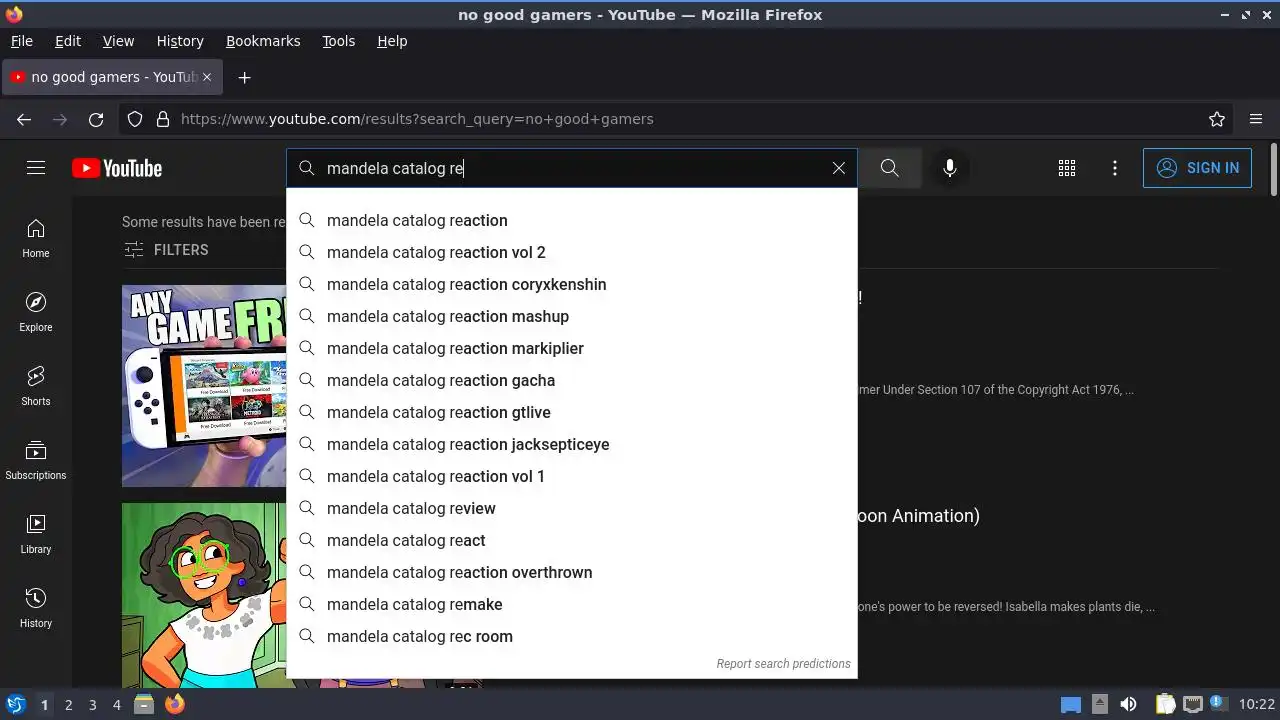Choose suggestion 'mandela catalog reaction vol 2'

tap(572, 252)
